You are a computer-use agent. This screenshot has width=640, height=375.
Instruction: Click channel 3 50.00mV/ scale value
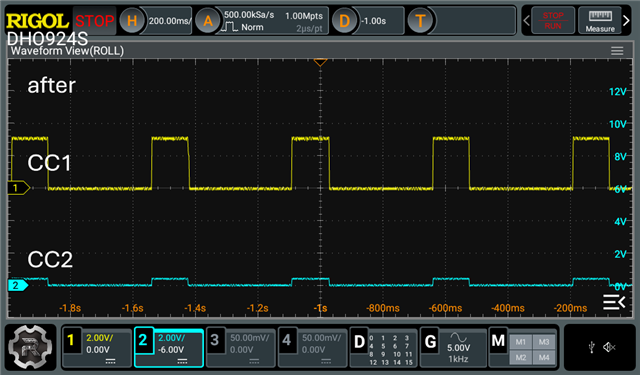click(249, 338)
